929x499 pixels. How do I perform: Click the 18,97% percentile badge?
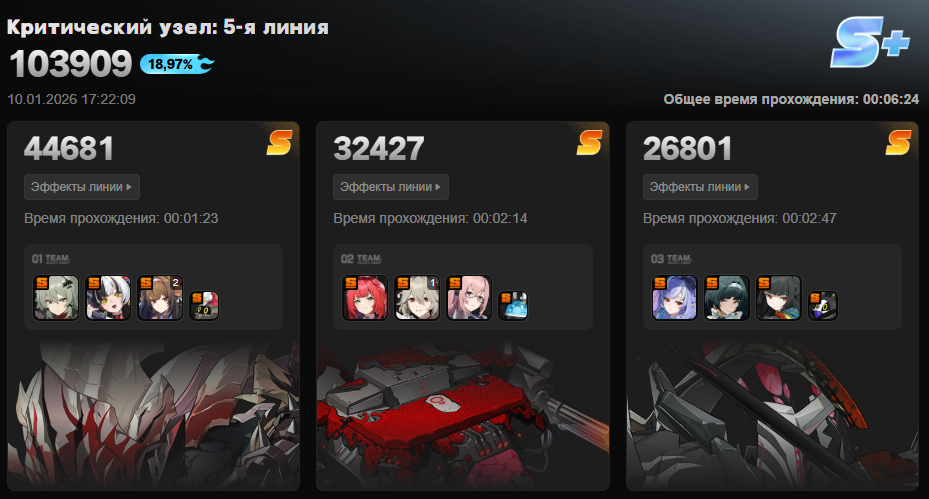pos(177,64)
